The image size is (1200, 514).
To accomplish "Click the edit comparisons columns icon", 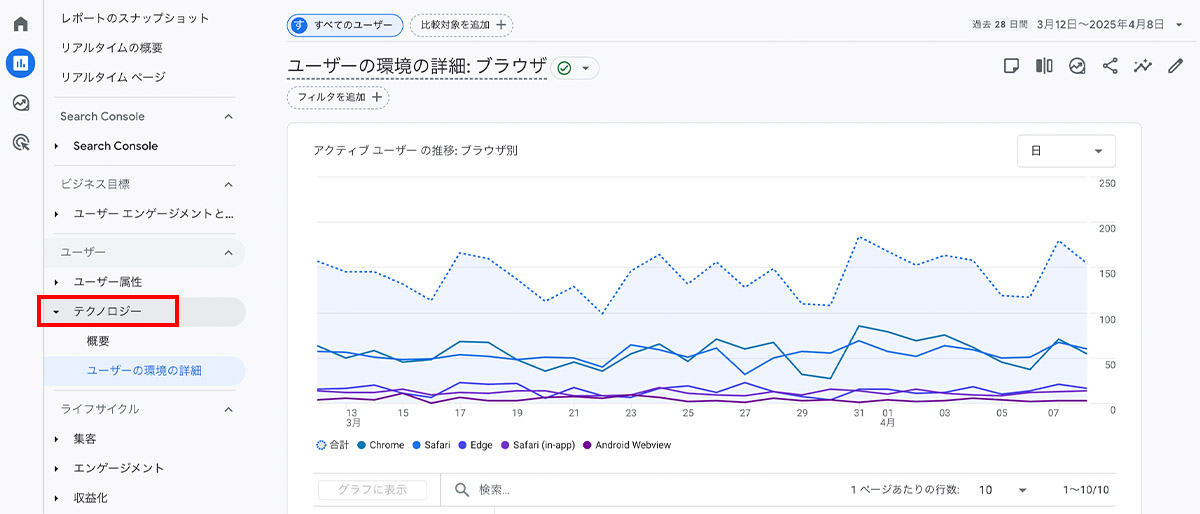I will 1044,66.
